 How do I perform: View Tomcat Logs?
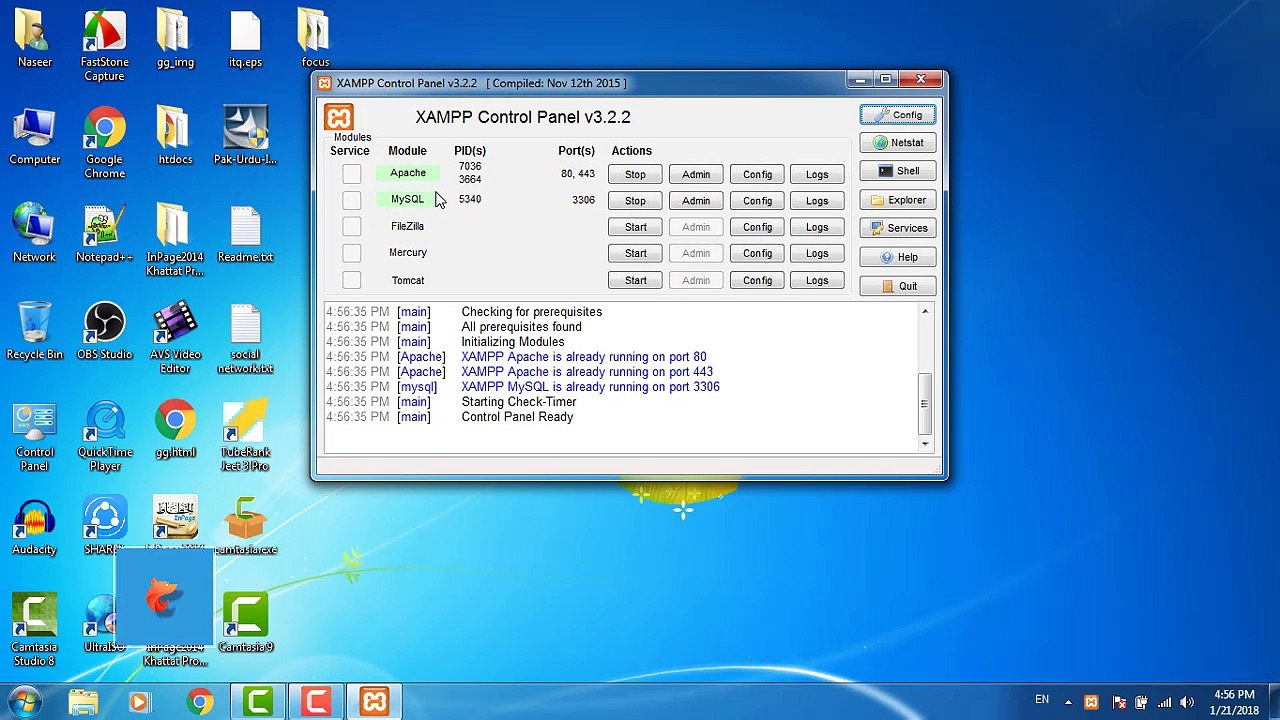(x=817, y=280)
